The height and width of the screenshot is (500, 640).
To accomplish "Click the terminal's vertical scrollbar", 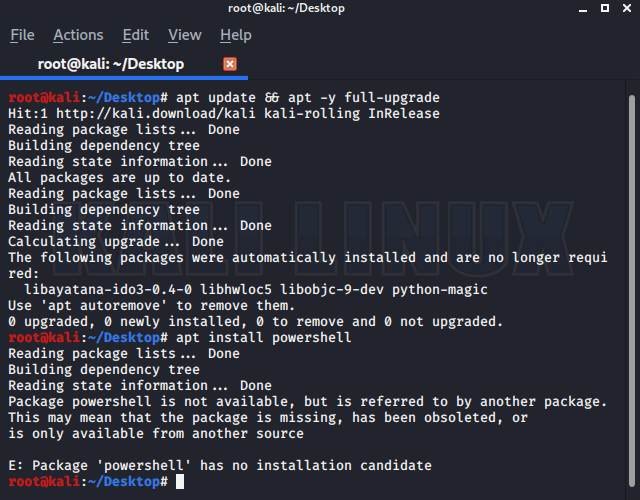I will tap(631, 280).
